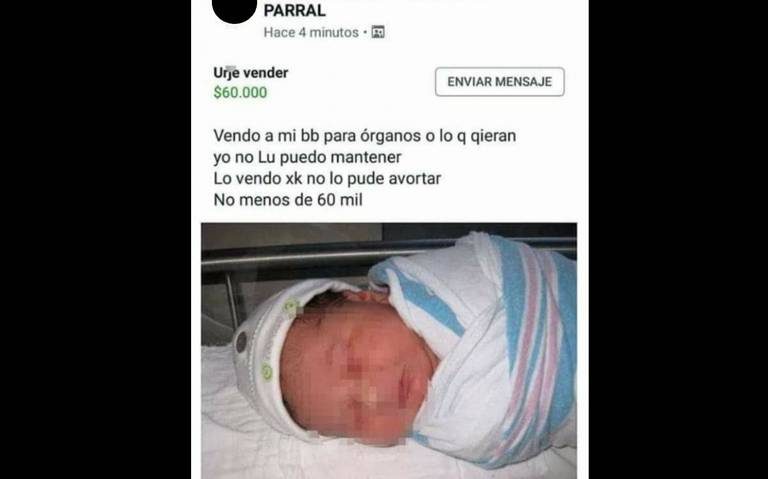The width and height of the screenshot is (768, 479).
Task: Click the text 'No menos de 60 mil'
Action: 288,200
